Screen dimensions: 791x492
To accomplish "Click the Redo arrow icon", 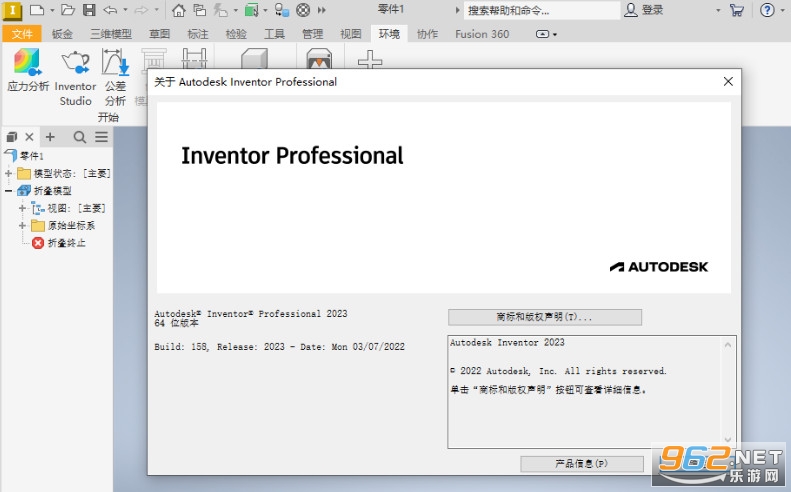I will (141, 10).
